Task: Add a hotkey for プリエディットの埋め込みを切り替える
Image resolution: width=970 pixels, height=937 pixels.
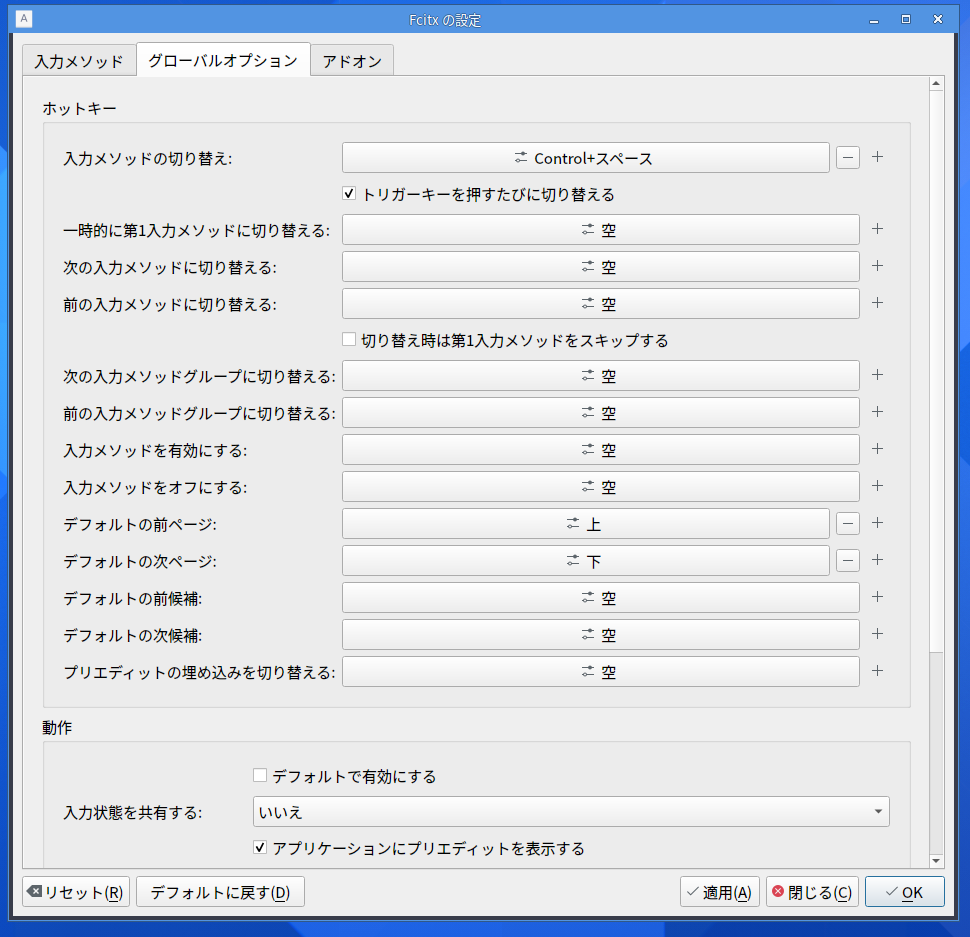Action: click(877, 672)
